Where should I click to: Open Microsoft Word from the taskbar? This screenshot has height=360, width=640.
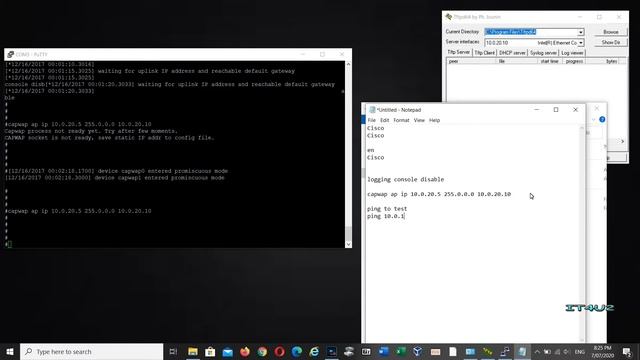click(x=383, y=351)
